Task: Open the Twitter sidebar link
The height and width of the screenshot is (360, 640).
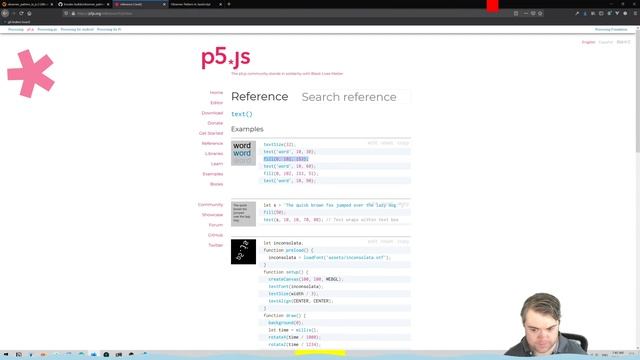Action: click(216, 245)
